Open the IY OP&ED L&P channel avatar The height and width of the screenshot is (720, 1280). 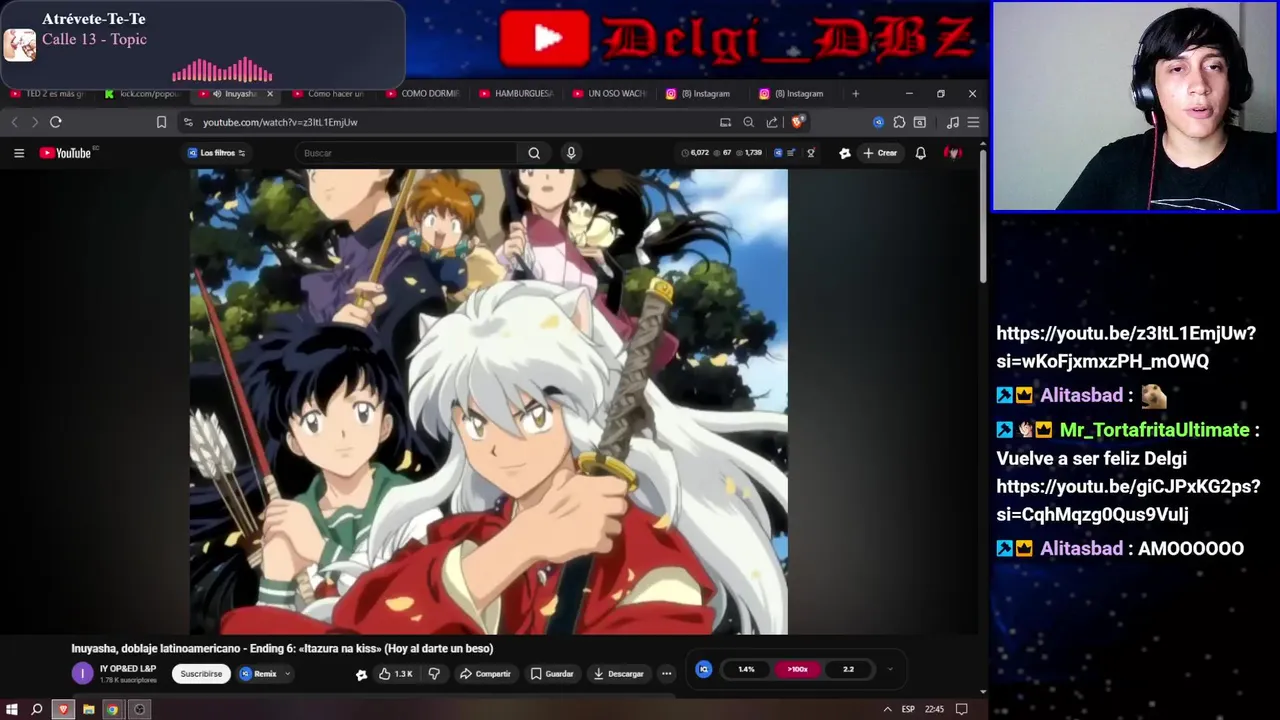[x=82, y=674]
